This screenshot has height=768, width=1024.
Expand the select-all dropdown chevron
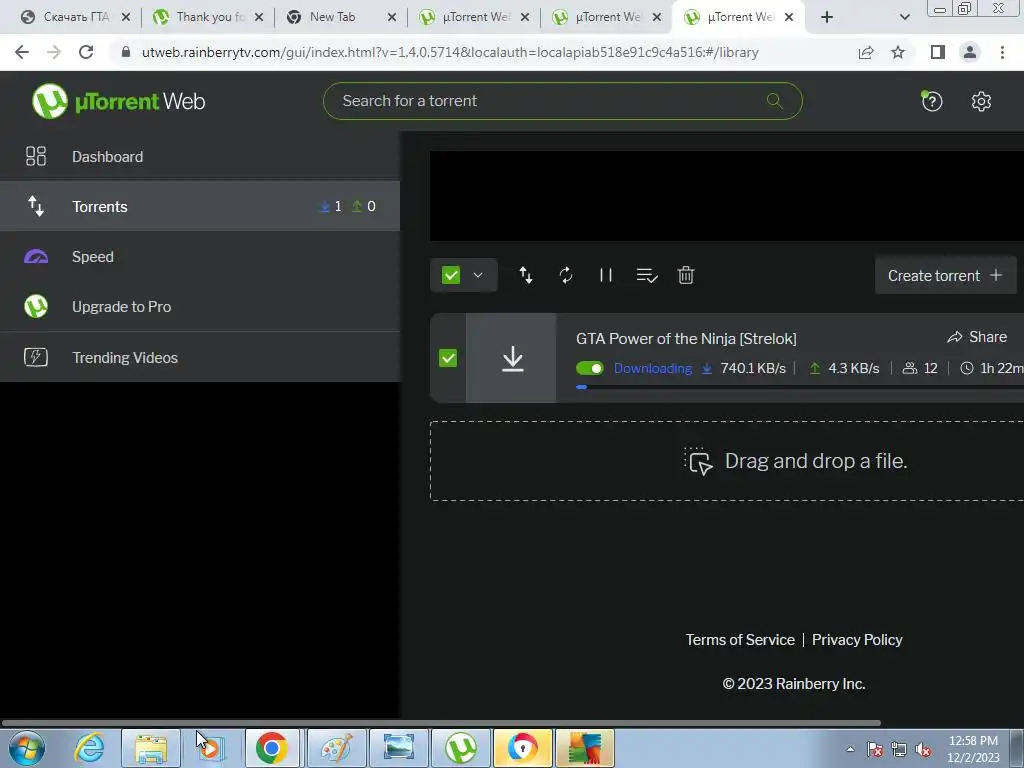[478, 275]
